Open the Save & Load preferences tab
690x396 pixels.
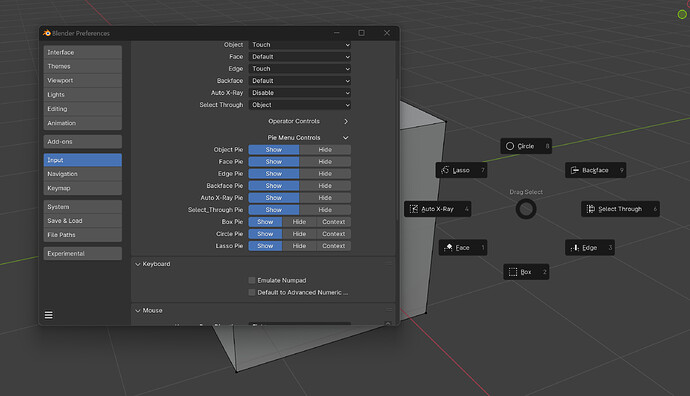tap(83, 221)
